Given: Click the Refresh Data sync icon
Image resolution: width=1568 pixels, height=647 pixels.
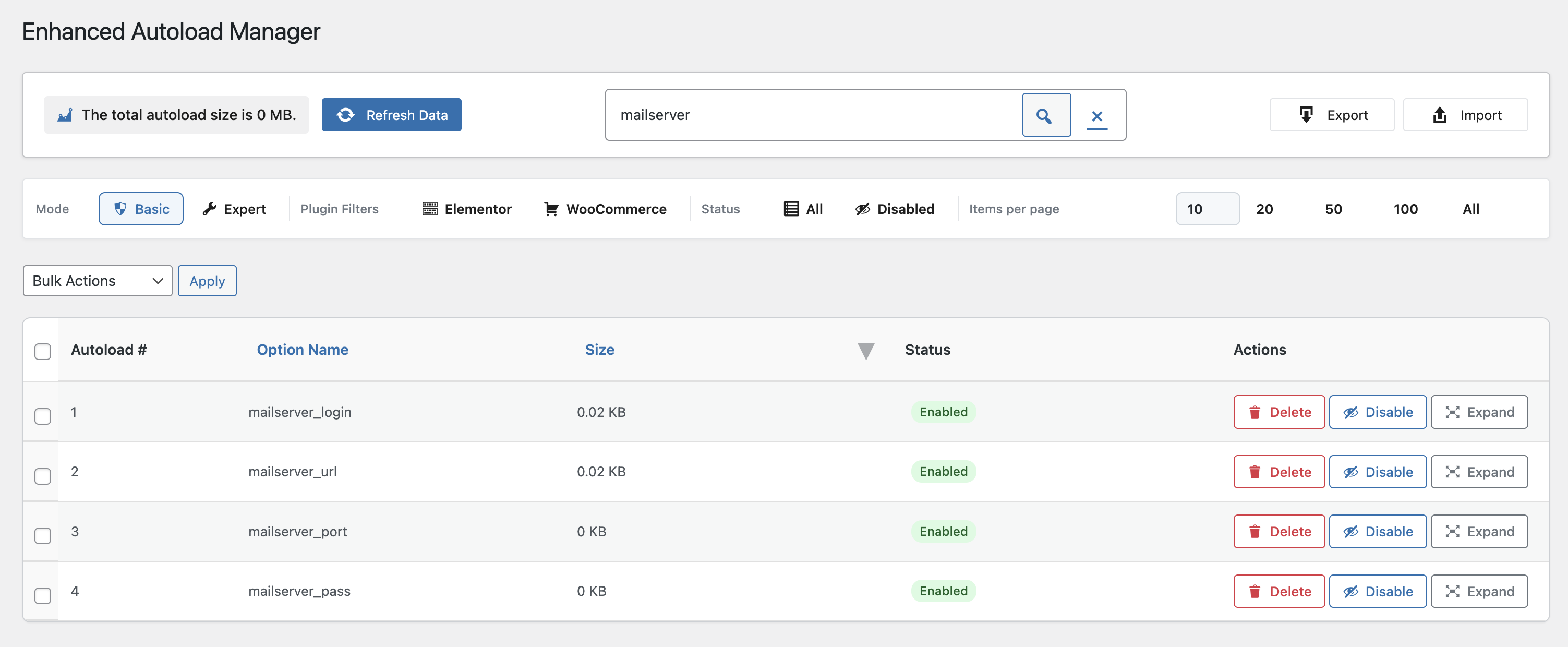Looking at the screenshot, I should [x=346, y=115].
